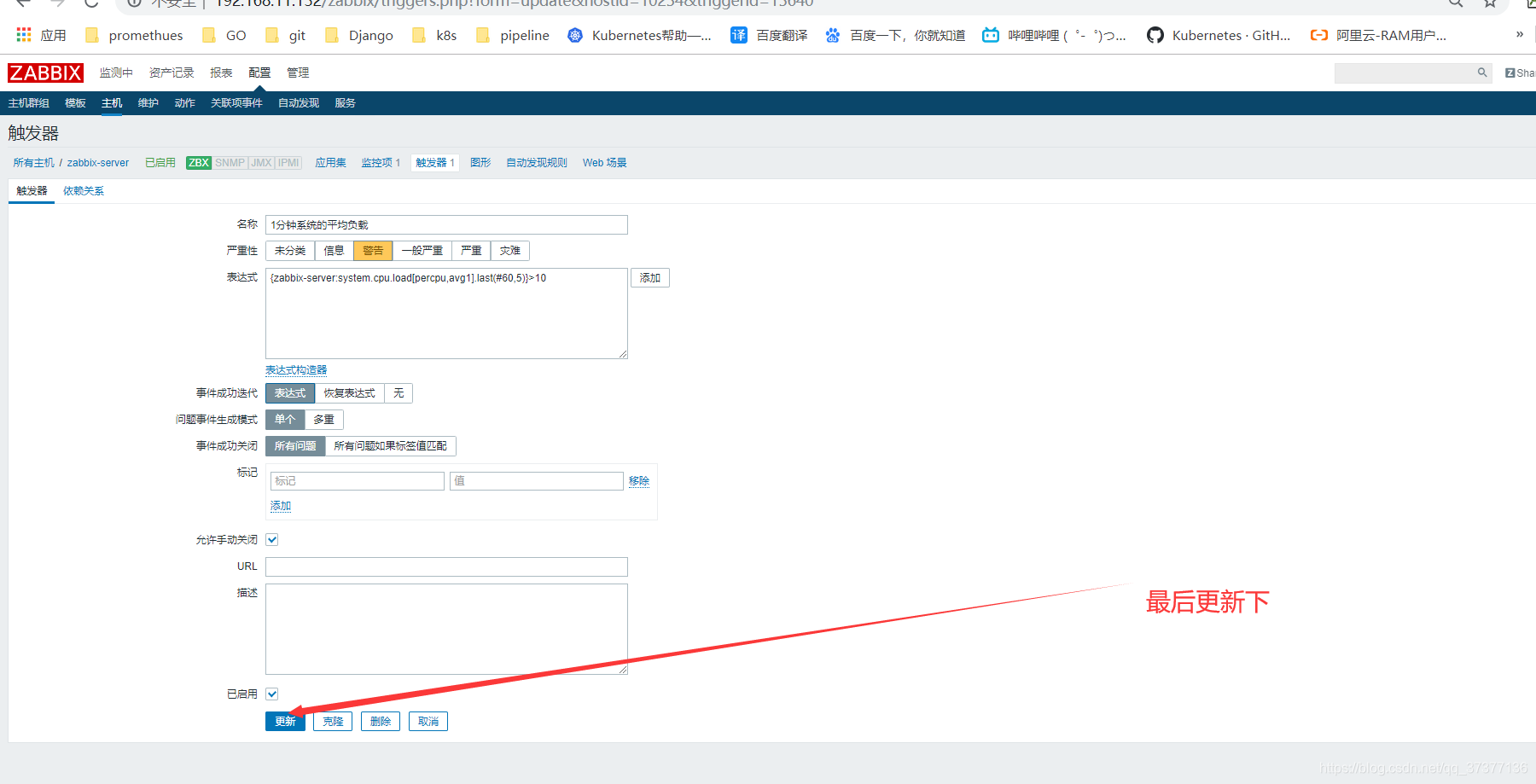
Task: Toggle the 允许手动关闭 checkbox
Action: 272,540
